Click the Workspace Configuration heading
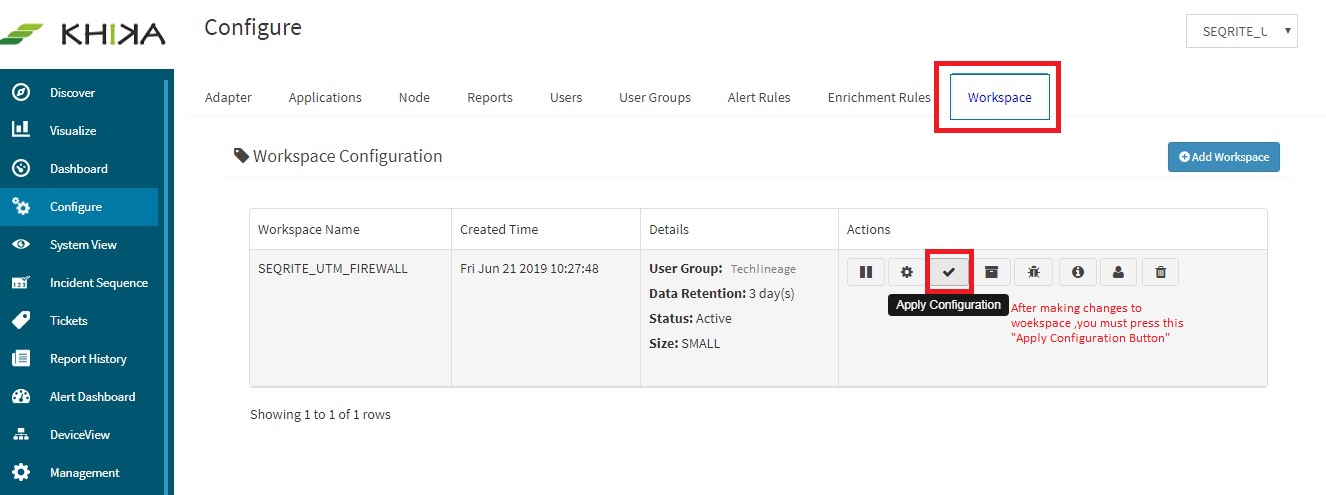This screenshot has height=495, width=1326. pyautogui.click(x=338, y=156)
